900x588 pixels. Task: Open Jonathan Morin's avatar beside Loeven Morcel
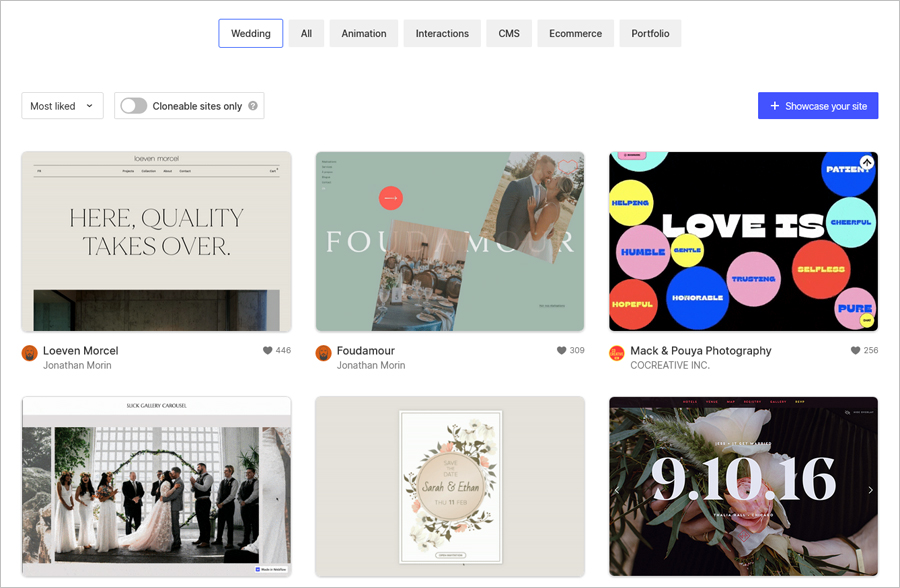coord(30,353)
